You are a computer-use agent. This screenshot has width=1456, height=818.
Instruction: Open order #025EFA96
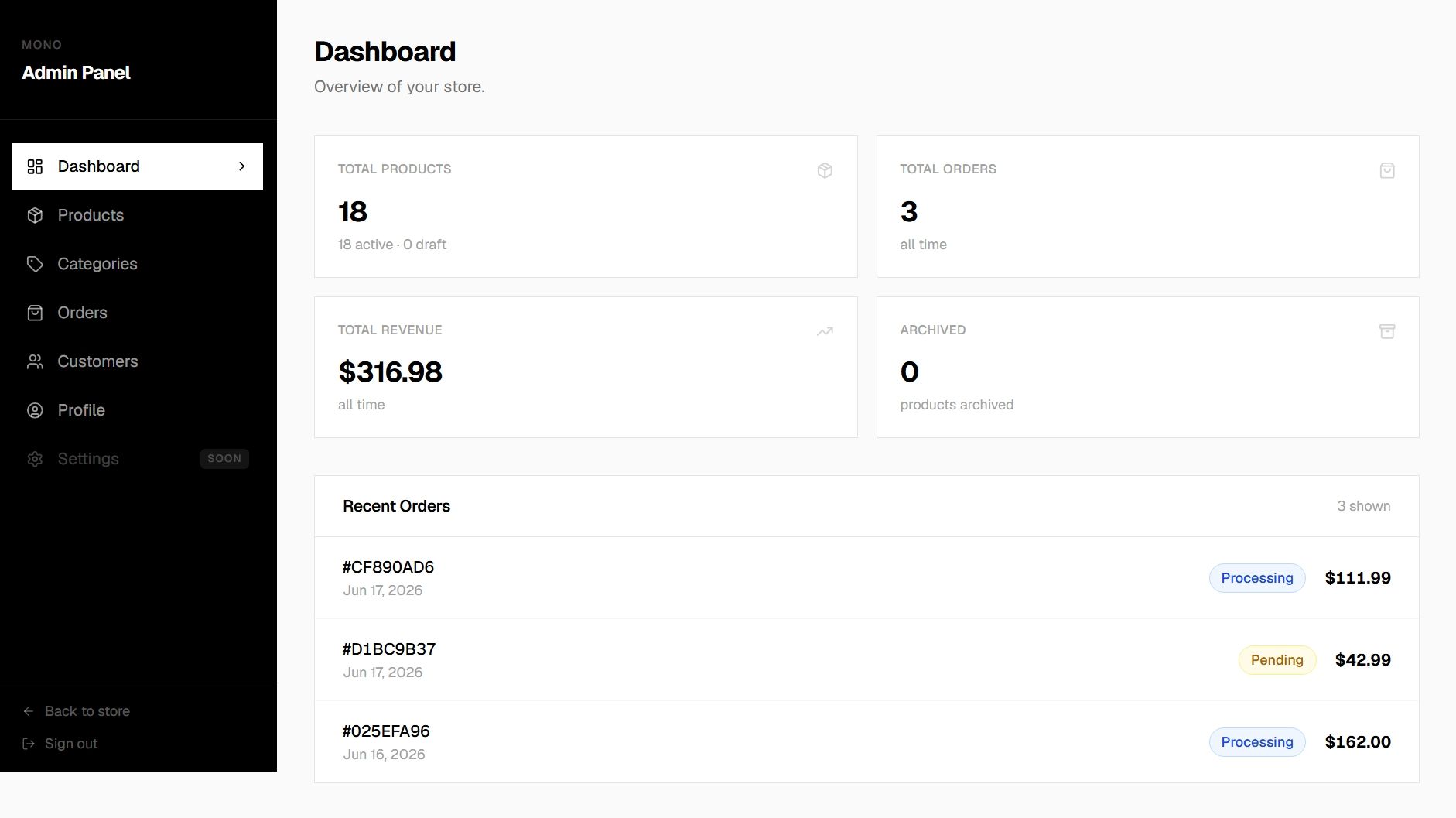866,742
